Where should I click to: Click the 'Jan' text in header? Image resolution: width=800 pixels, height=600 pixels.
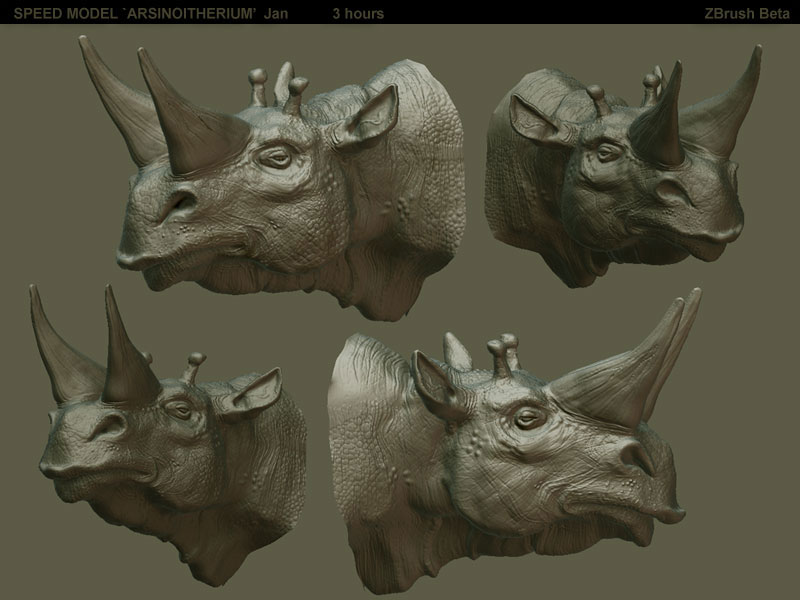[276, 13]
